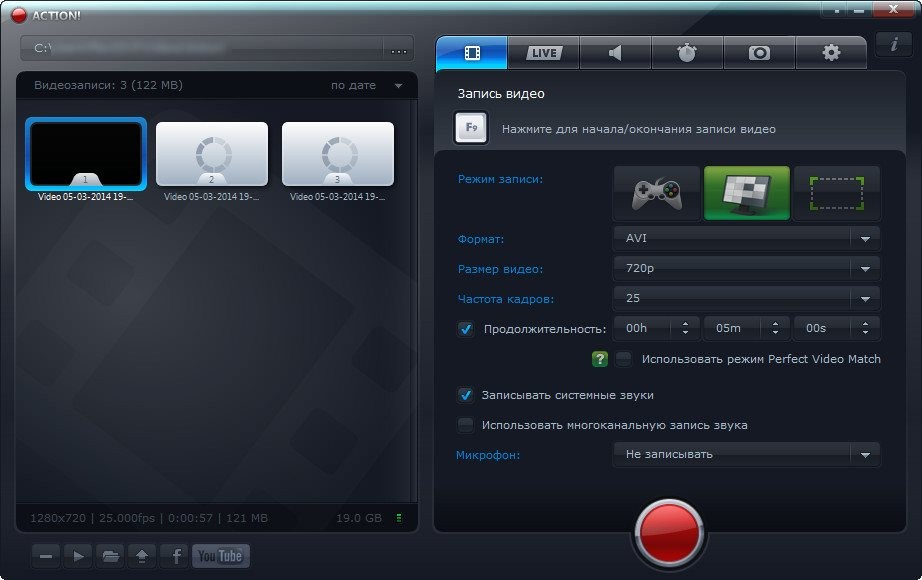Upload recording to YouTube
922x580 pixels.
pos(221,556)
